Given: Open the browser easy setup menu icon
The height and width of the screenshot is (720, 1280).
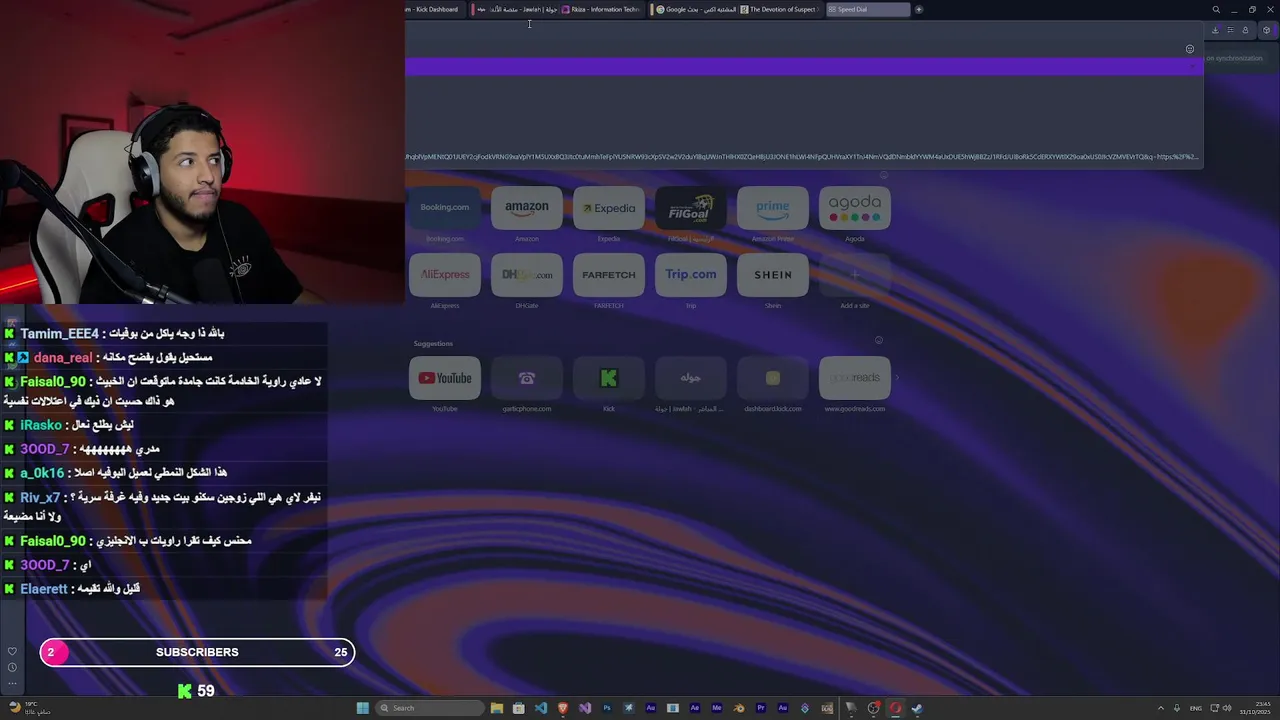Looking at the screenshot, I should coord(1230,30).
